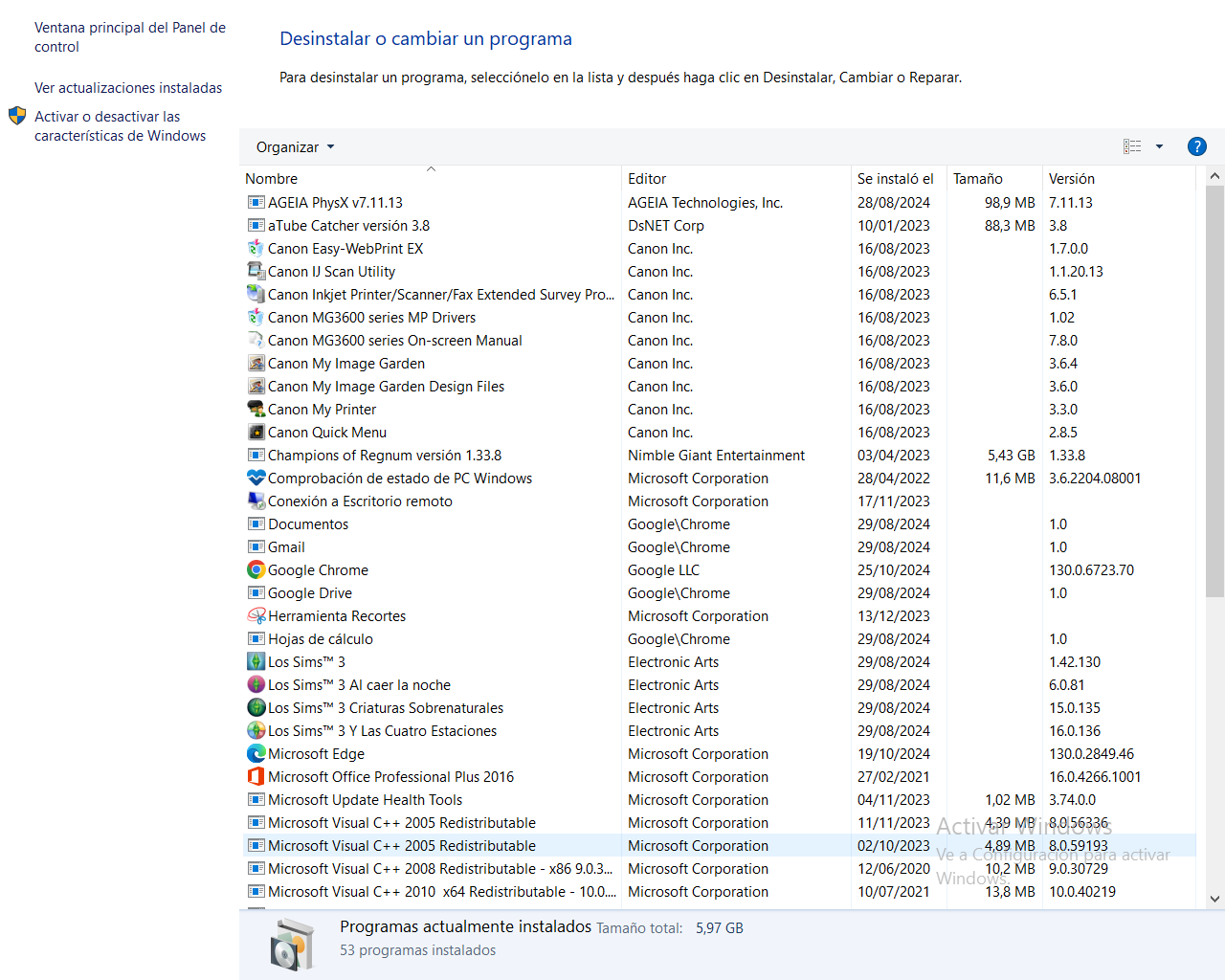This screenshot has width=1225, height=980.
Task: Click the Herramienta Recortes scissors icon
Action: coord(256,615)
